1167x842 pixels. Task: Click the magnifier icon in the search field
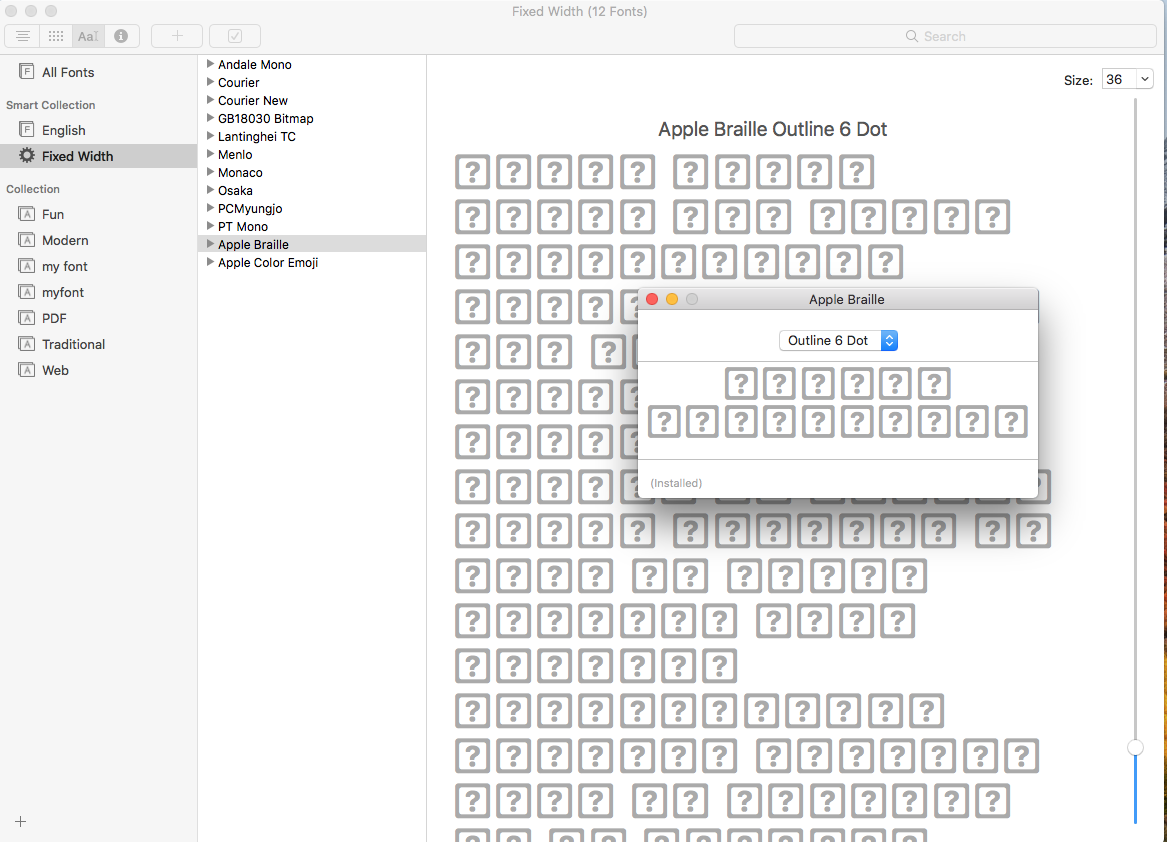click(x=911, y=36)
